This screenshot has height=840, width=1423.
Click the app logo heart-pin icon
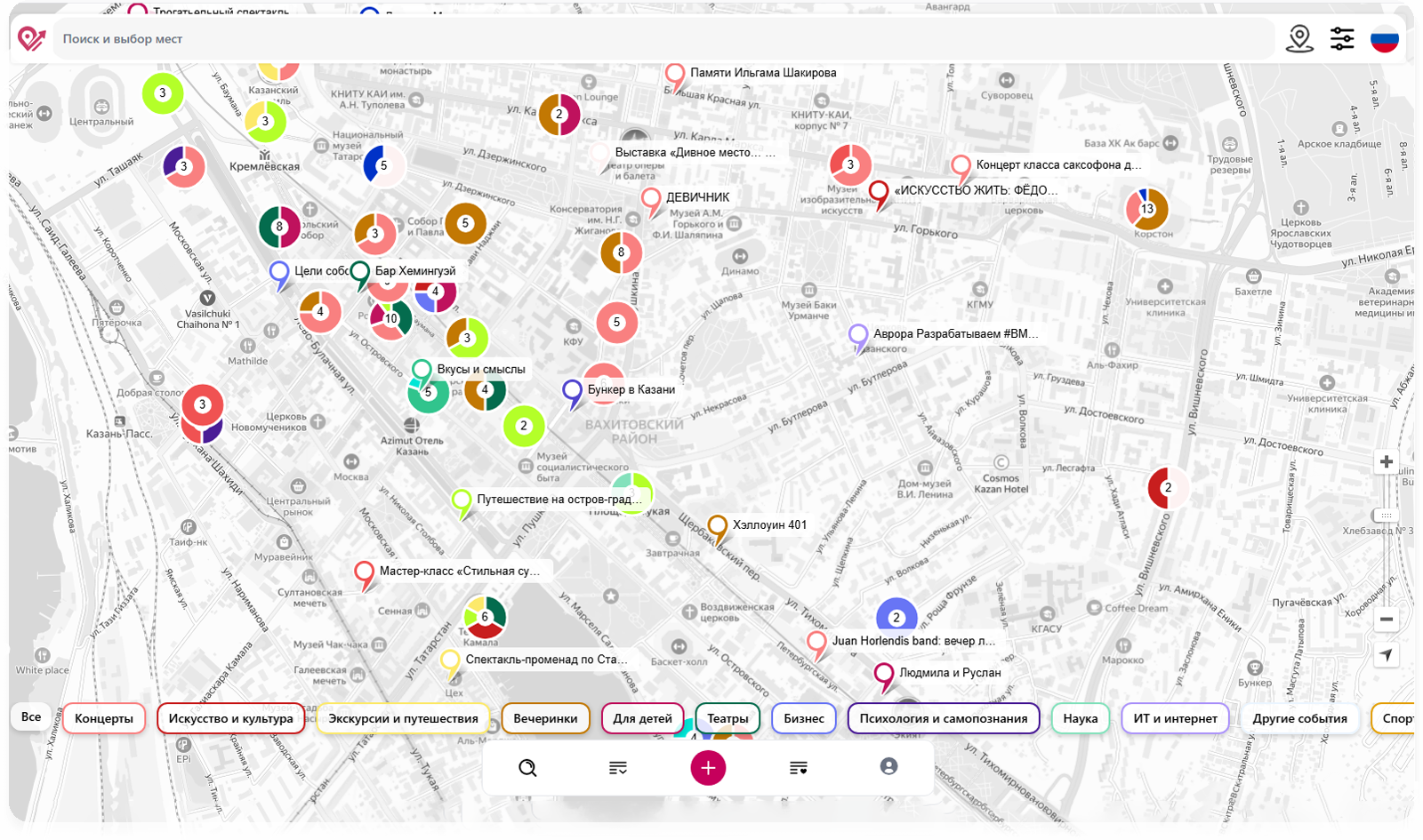pyautogui.click(x=31, y=38)
